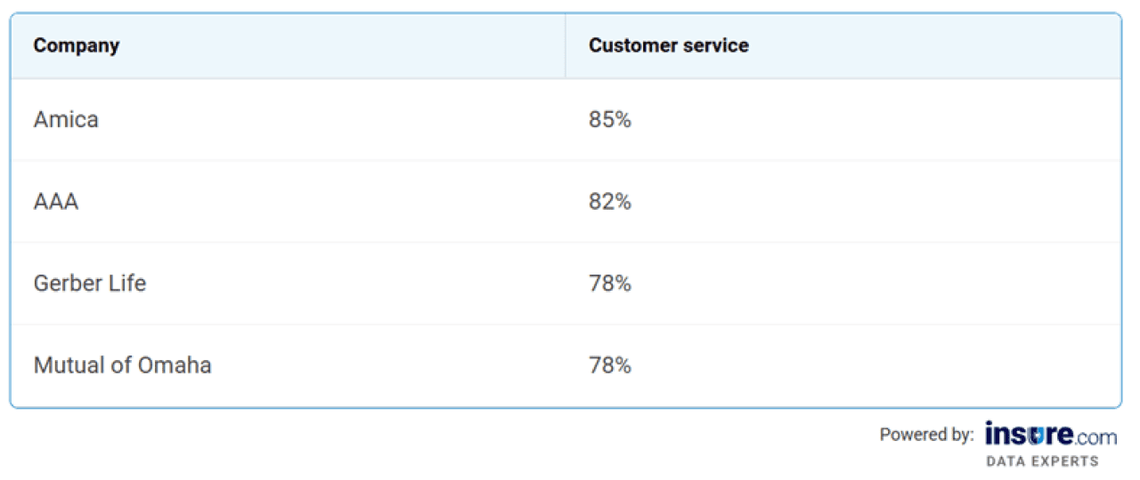This screenshot has height=480, width=1140.
Task: Click the 78% value for Mutual of Omaha
Action: click(x=610, y=366)
